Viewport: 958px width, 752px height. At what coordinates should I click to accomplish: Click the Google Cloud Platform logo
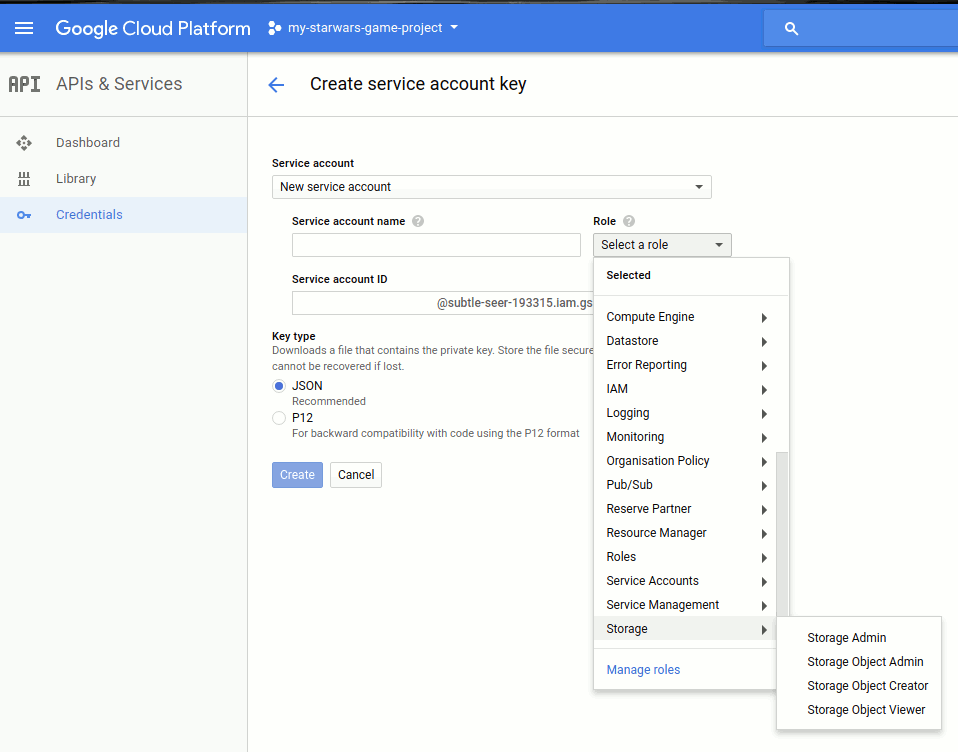click(152, 28)
